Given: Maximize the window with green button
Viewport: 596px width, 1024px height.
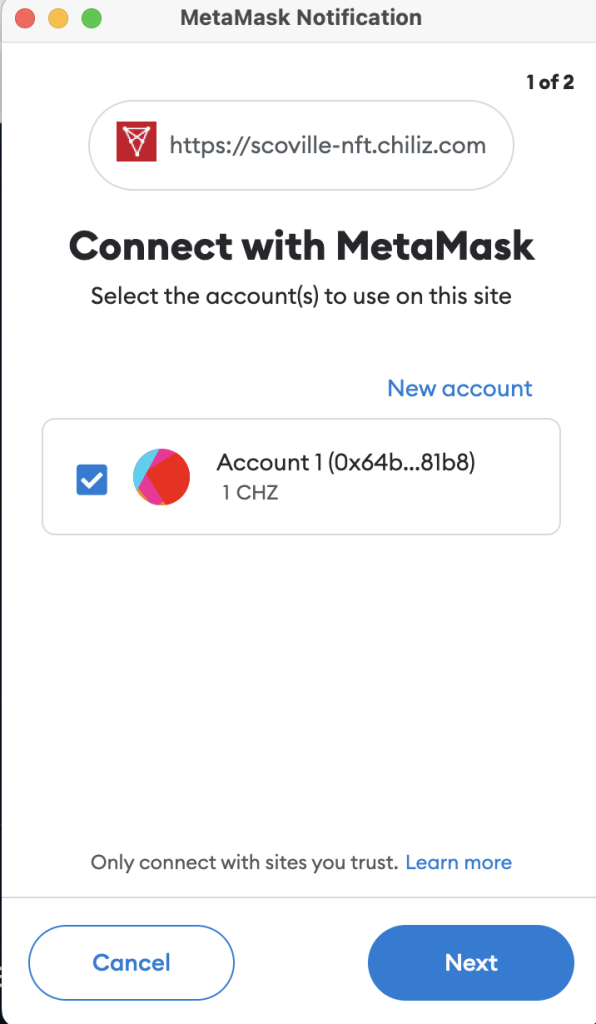Looking at the screenshot, I should 91,18.
